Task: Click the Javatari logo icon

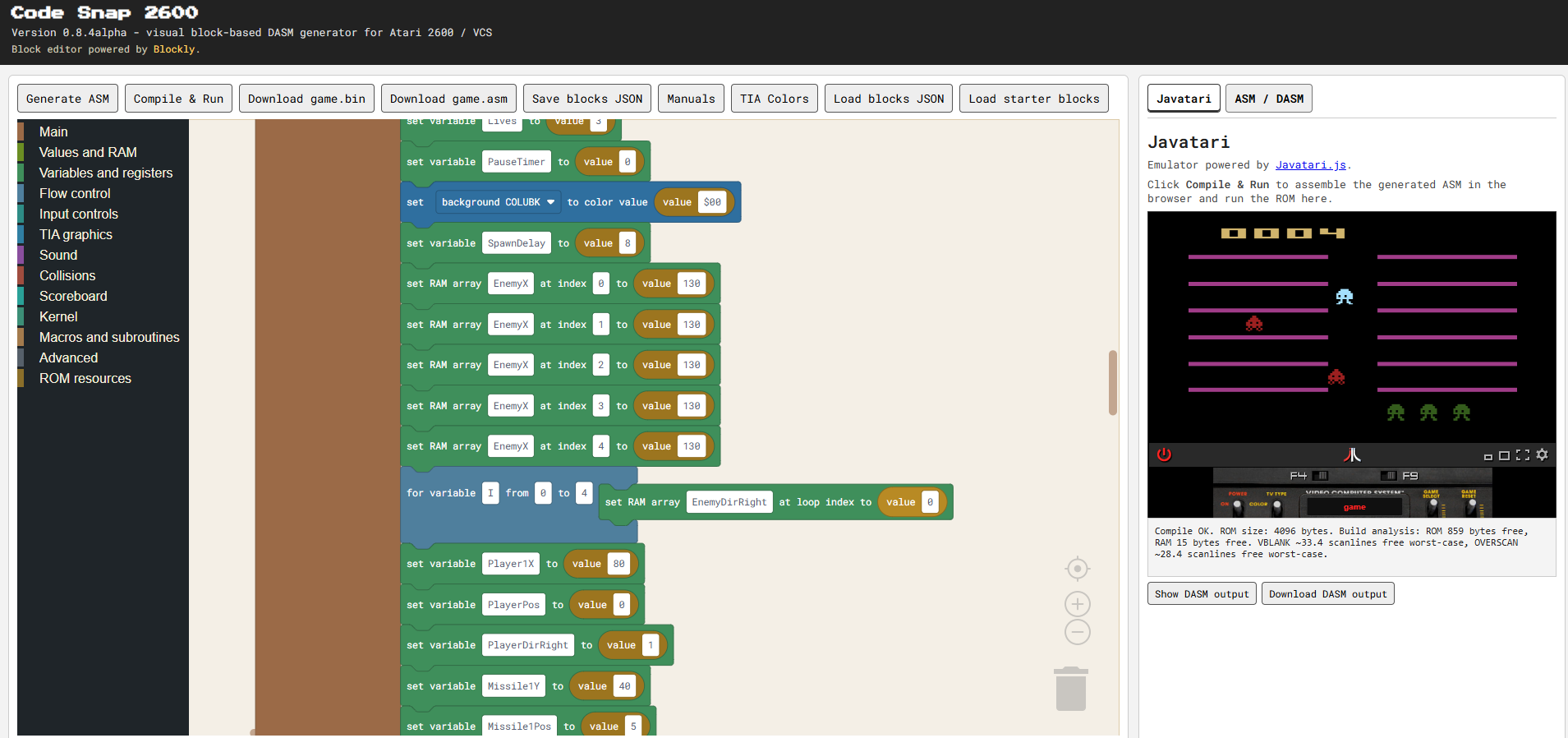Action: point(1352,454)
